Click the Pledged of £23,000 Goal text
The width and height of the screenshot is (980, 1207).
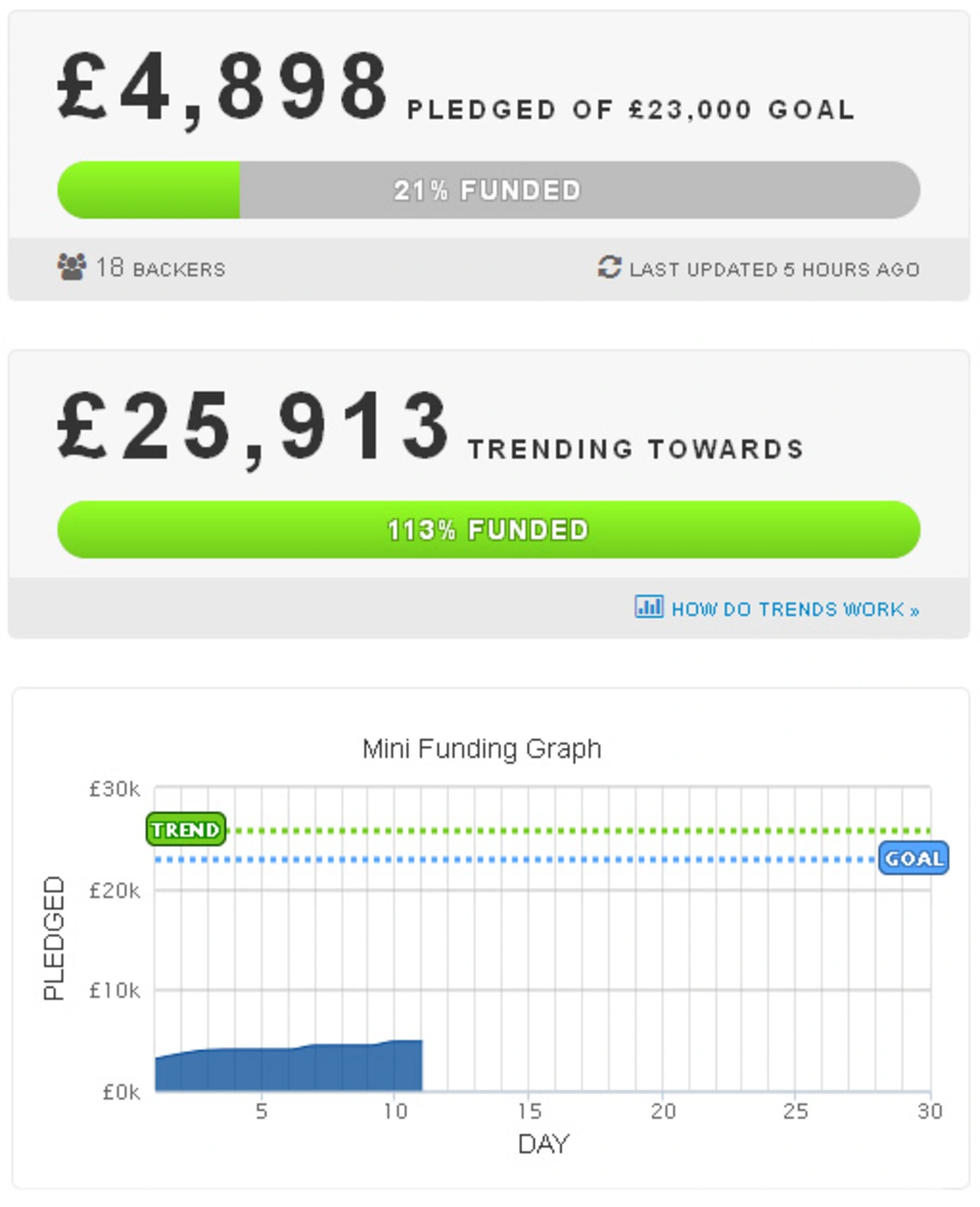pos(631,110)
